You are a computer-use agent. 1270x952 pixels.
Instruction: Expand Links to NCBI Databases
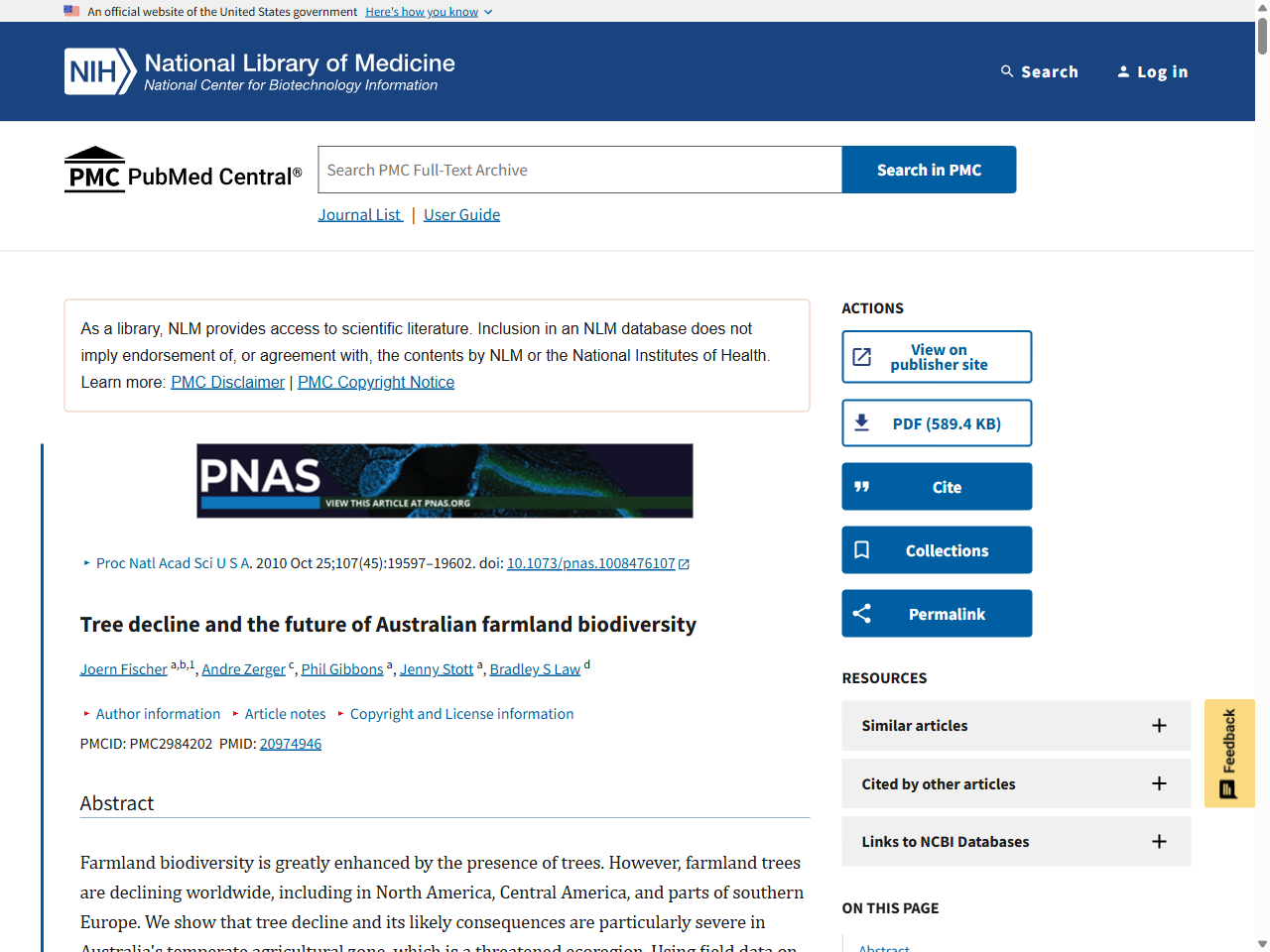point(1015,842)
